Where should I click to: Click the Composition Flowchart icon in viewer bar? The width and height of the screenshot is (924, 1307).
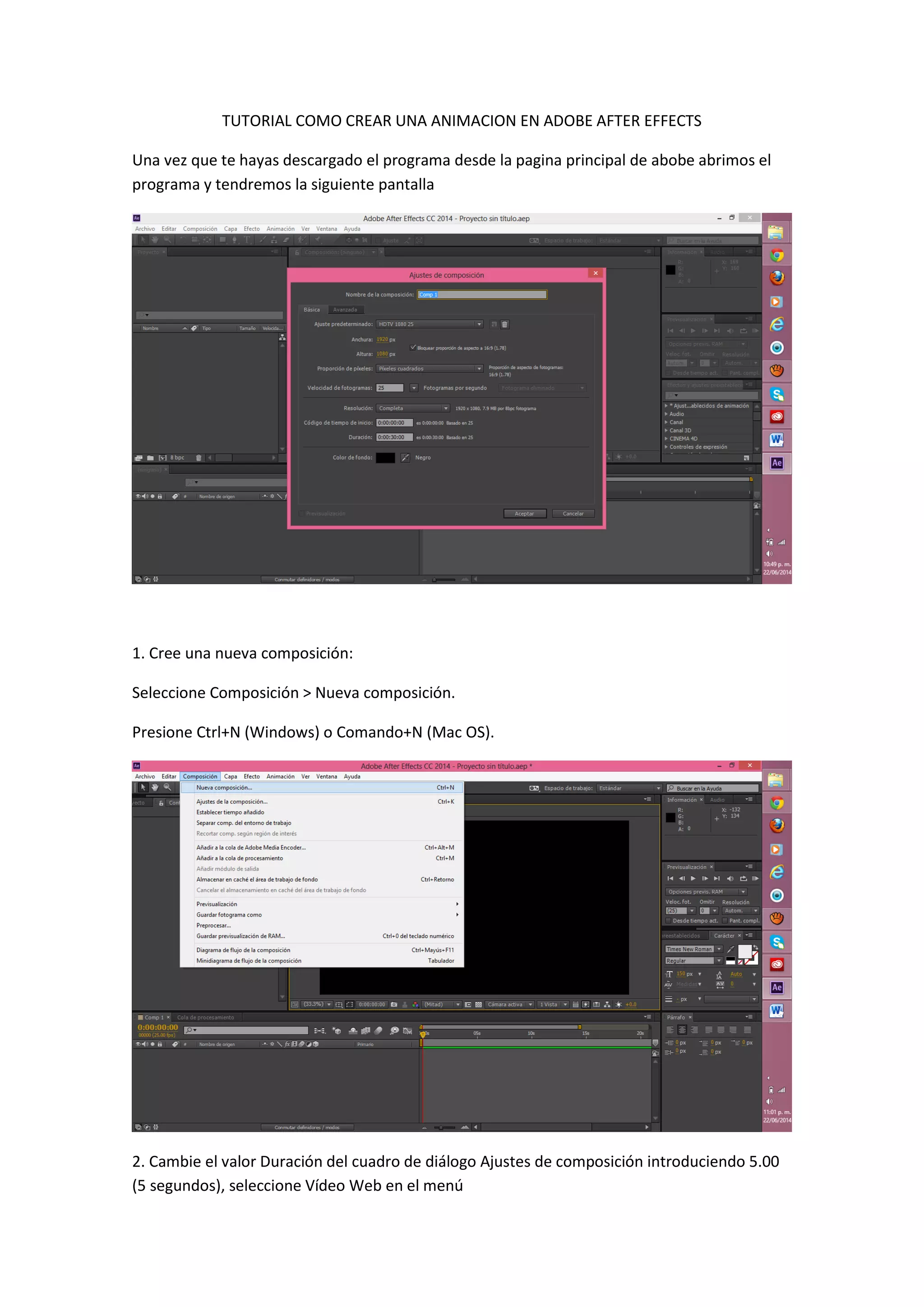pos(607,1005)
